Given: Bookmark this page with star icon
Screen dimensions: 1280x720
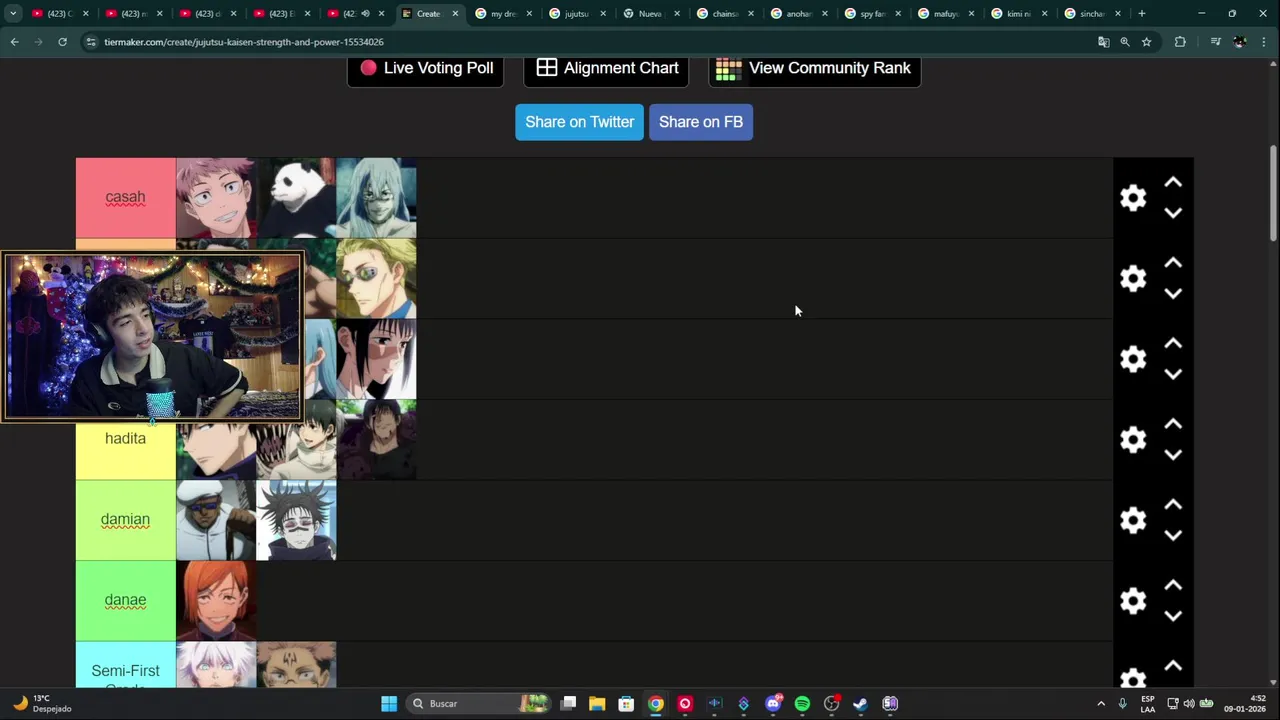Looking at the screenshot, I should (1146, 42).
